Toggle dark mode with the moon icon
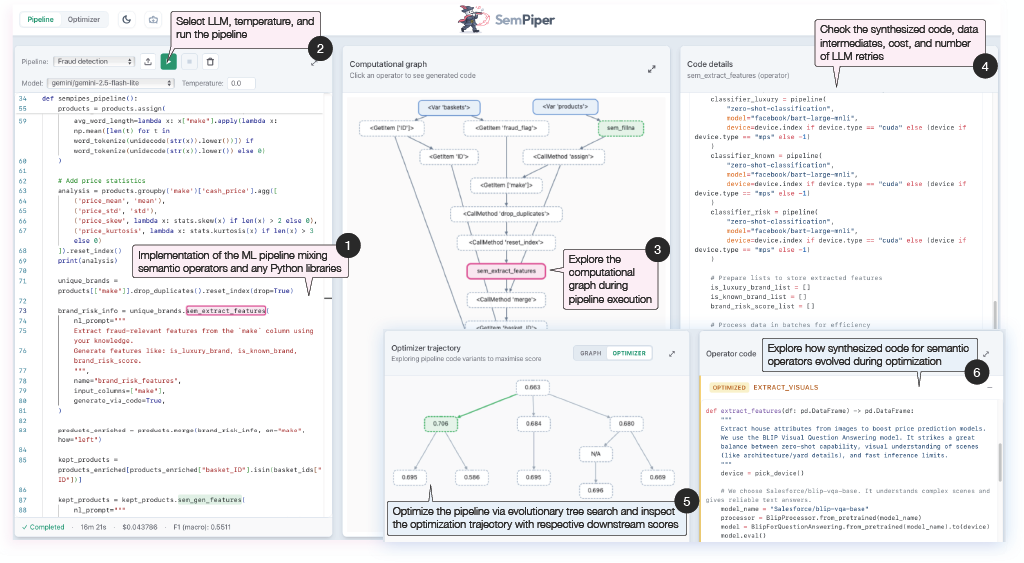This screenshot has height=563, width=1024. point(127,20)
